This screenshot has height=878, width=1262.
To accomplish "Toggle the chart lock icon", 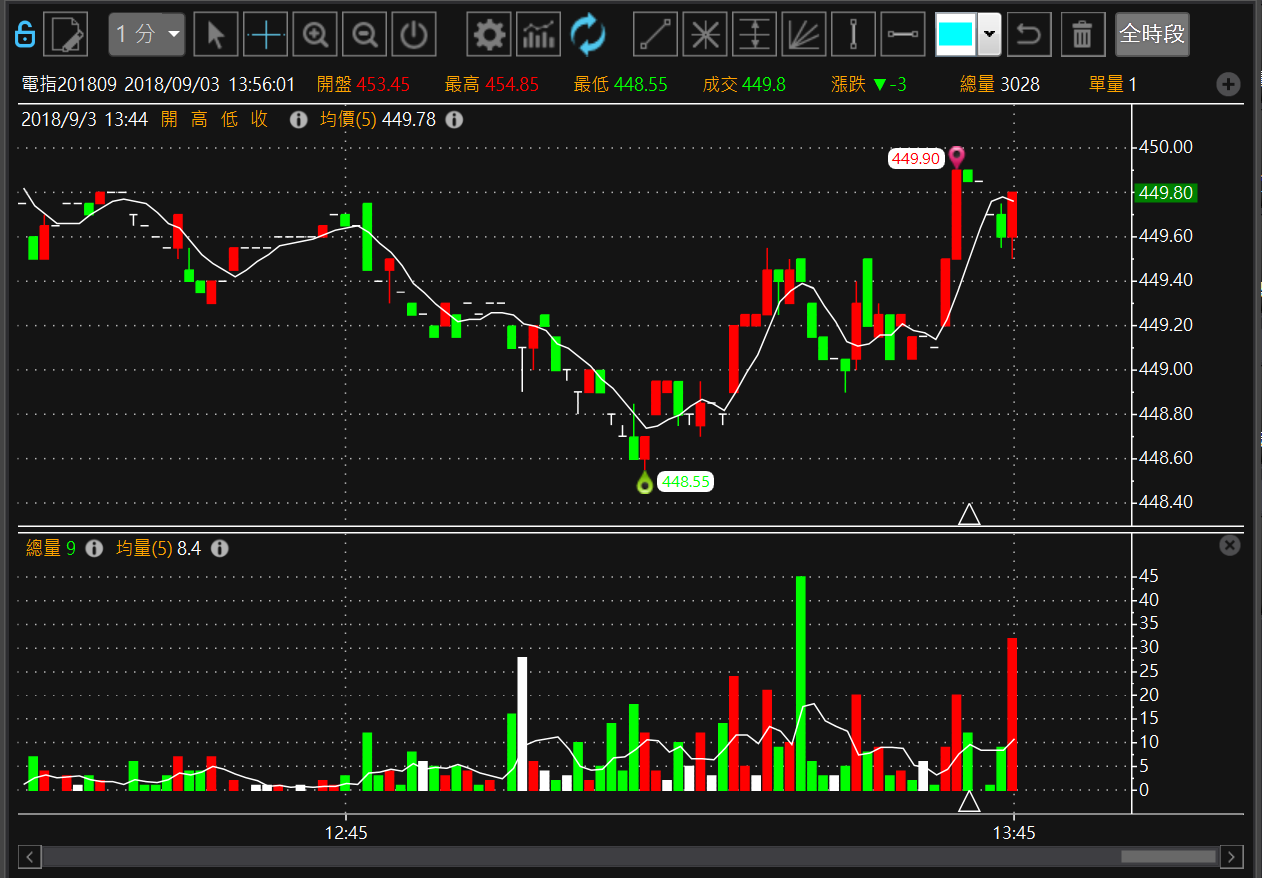I will (26, 36).
